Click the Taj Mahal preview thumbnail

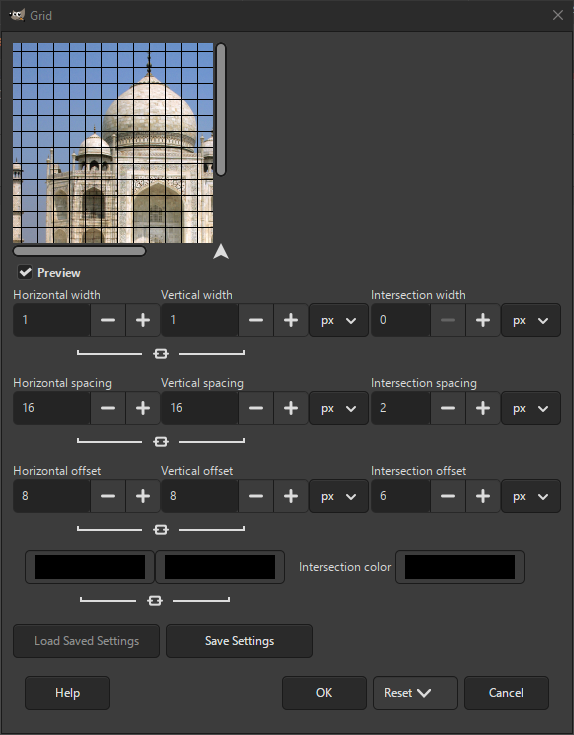[x=113, y=143]
